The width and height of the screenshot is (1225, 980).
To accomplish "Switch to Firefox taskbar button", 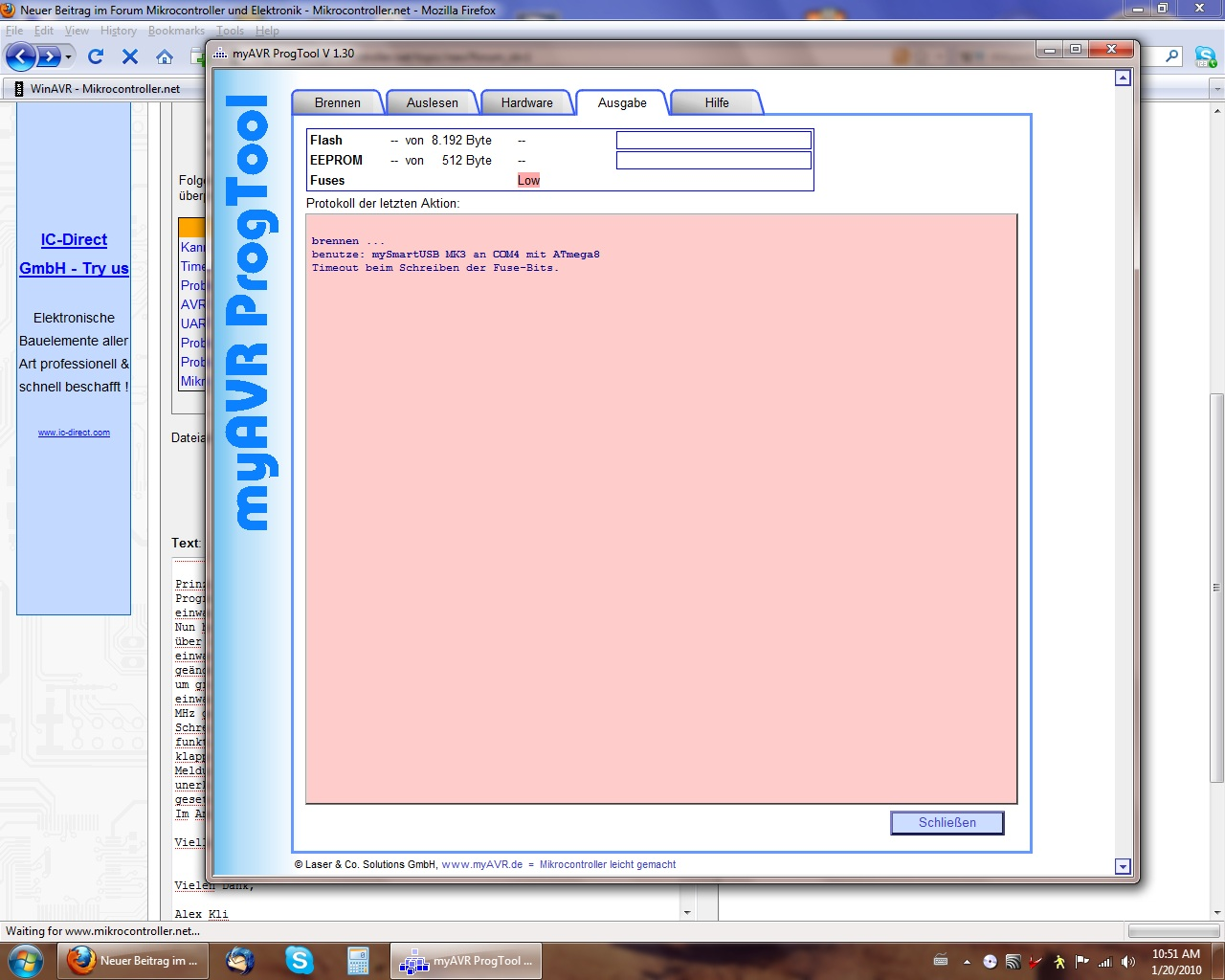I will click(x=133, y=961).
